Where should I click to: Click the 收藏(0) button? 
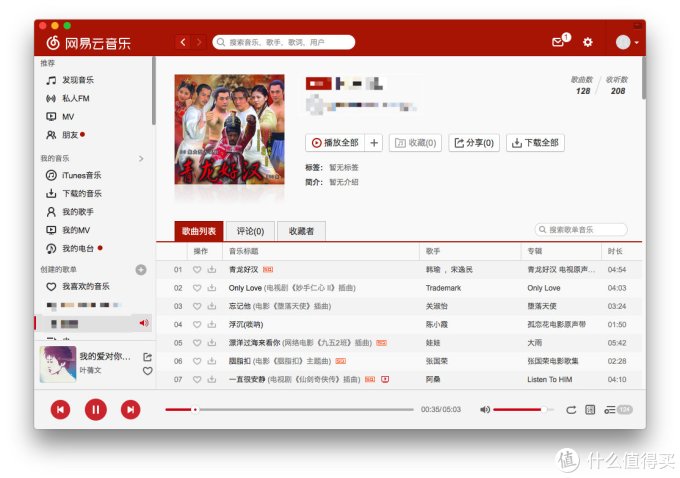coord(415,143)
